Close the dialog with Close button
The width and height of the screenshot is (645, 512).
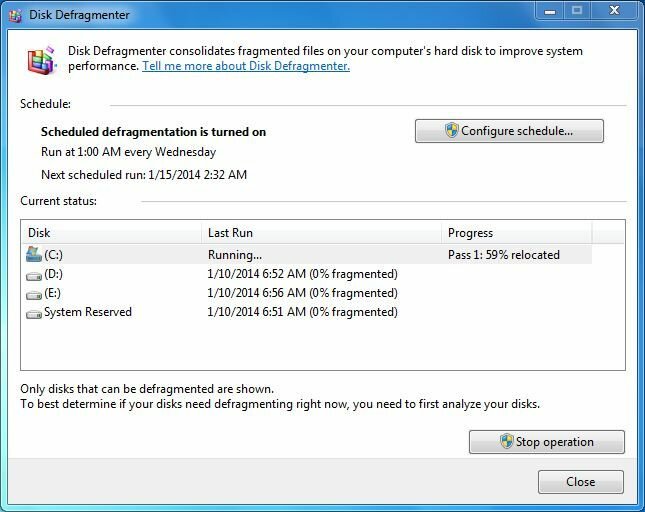click(x=580, y=482)
